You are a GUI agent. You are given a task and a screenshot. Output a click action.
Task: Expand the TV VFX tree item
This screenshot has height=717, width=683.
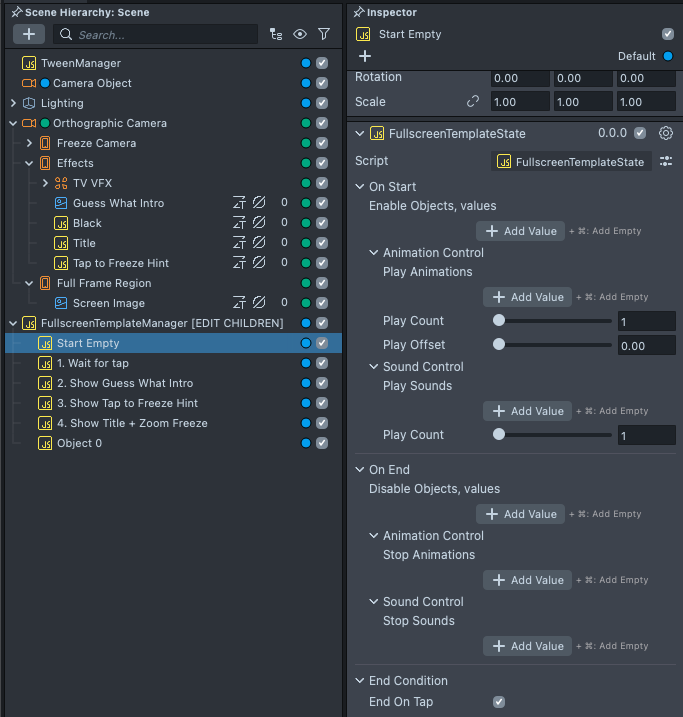tap(45, 183)
